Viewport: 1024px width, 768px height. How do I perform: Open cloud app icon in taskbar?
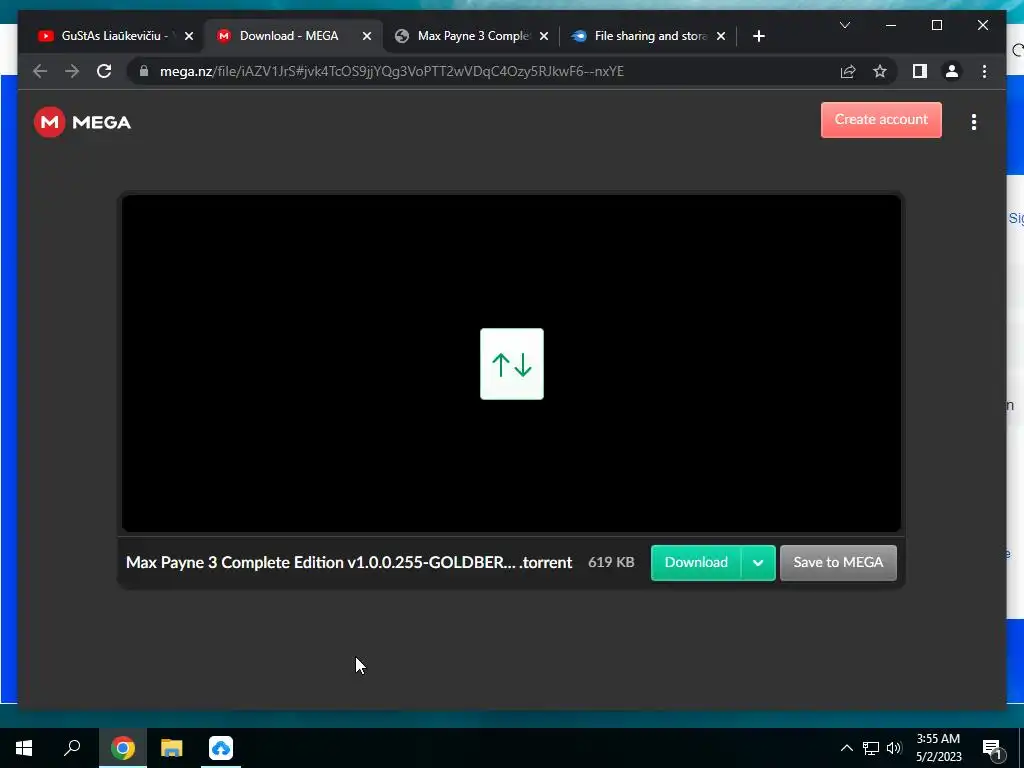221,748
